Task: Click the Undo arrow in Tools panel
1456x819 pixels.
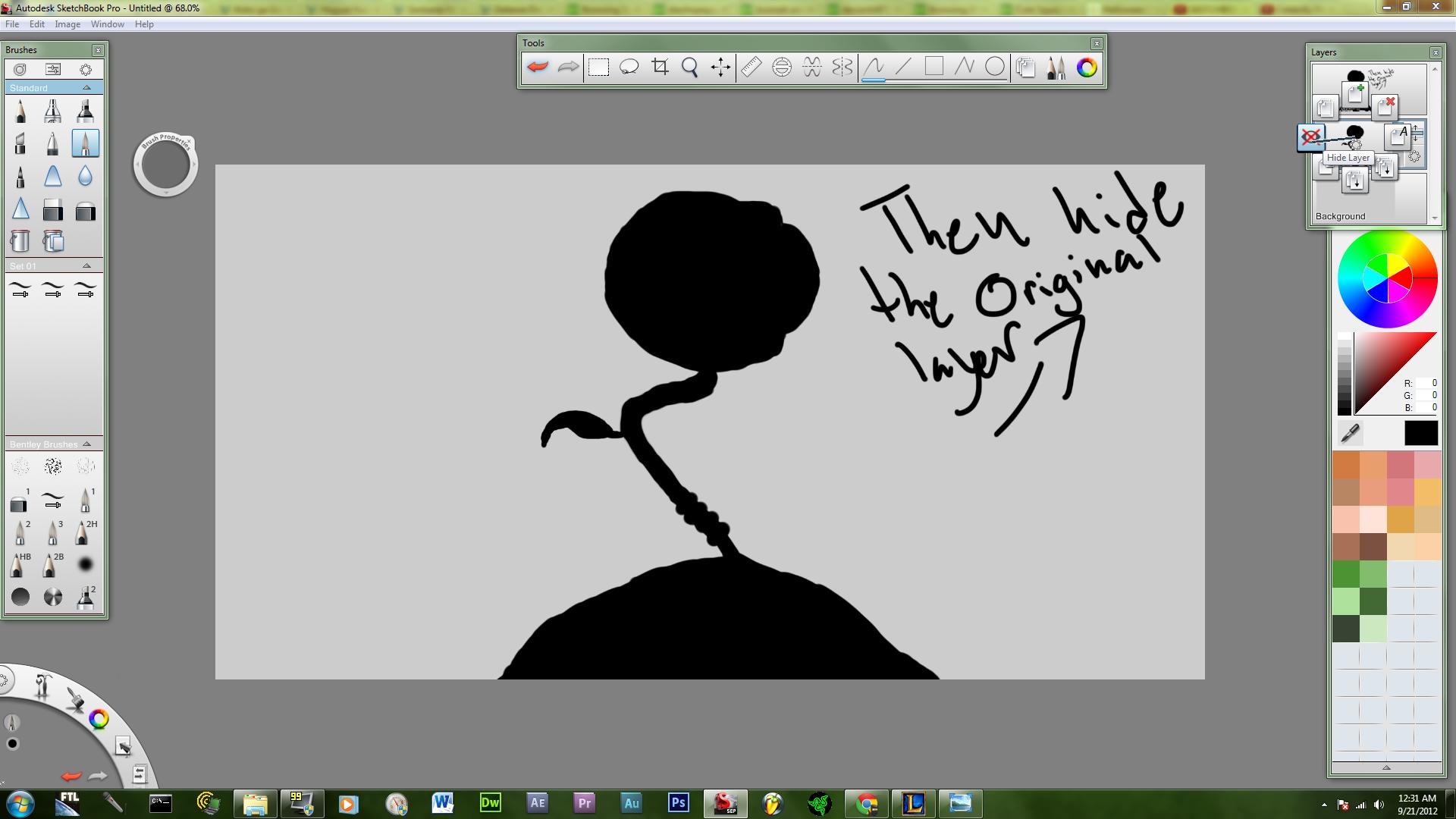Action: [538, 67]
